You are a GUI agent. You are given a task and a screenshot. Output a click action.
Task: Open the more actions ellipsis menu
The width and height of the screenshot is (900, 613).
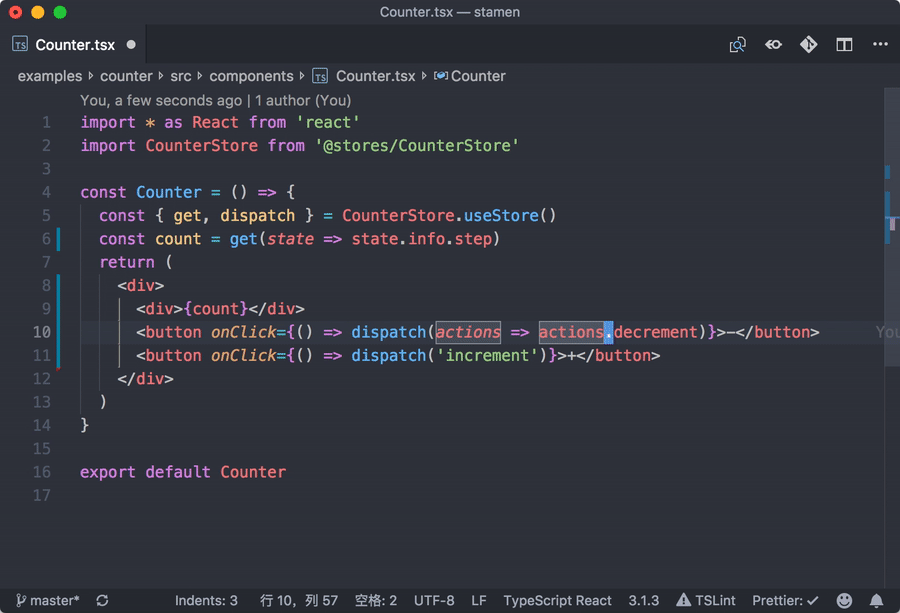[x=880, y=44]
